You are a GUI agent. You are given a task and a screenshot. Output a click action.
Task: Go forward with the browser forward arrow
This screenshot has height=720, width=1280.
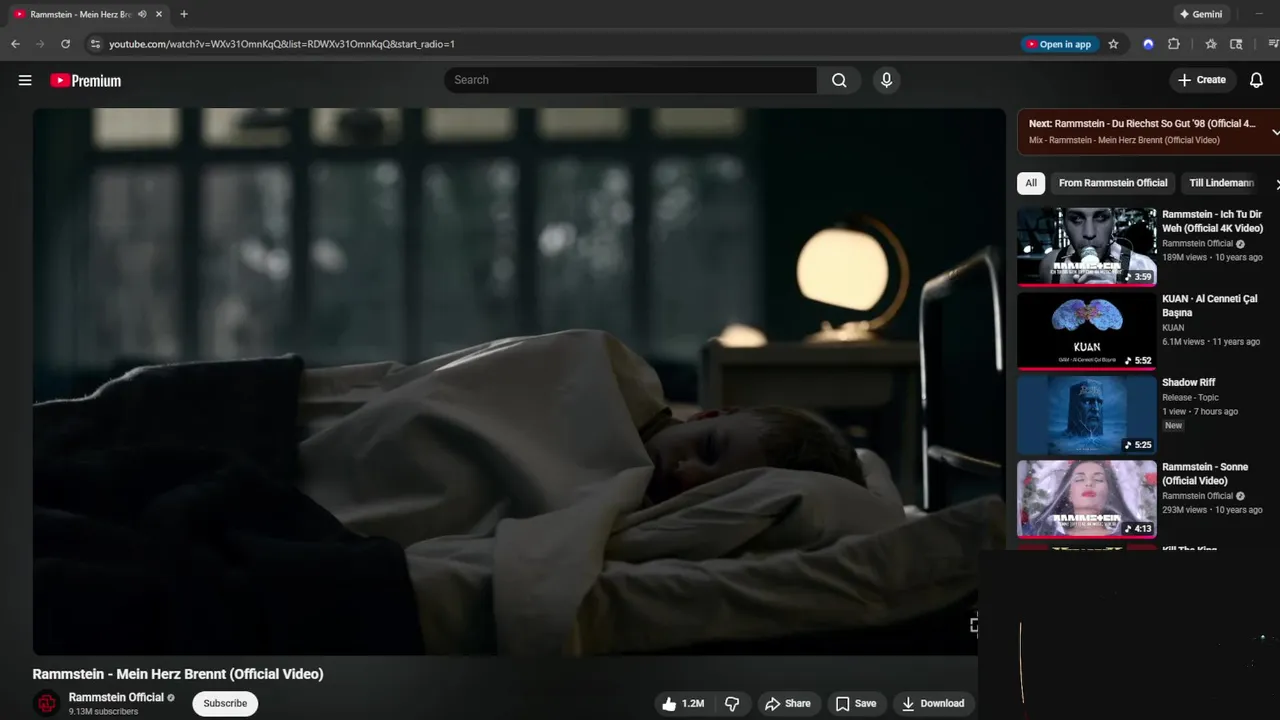40,44
